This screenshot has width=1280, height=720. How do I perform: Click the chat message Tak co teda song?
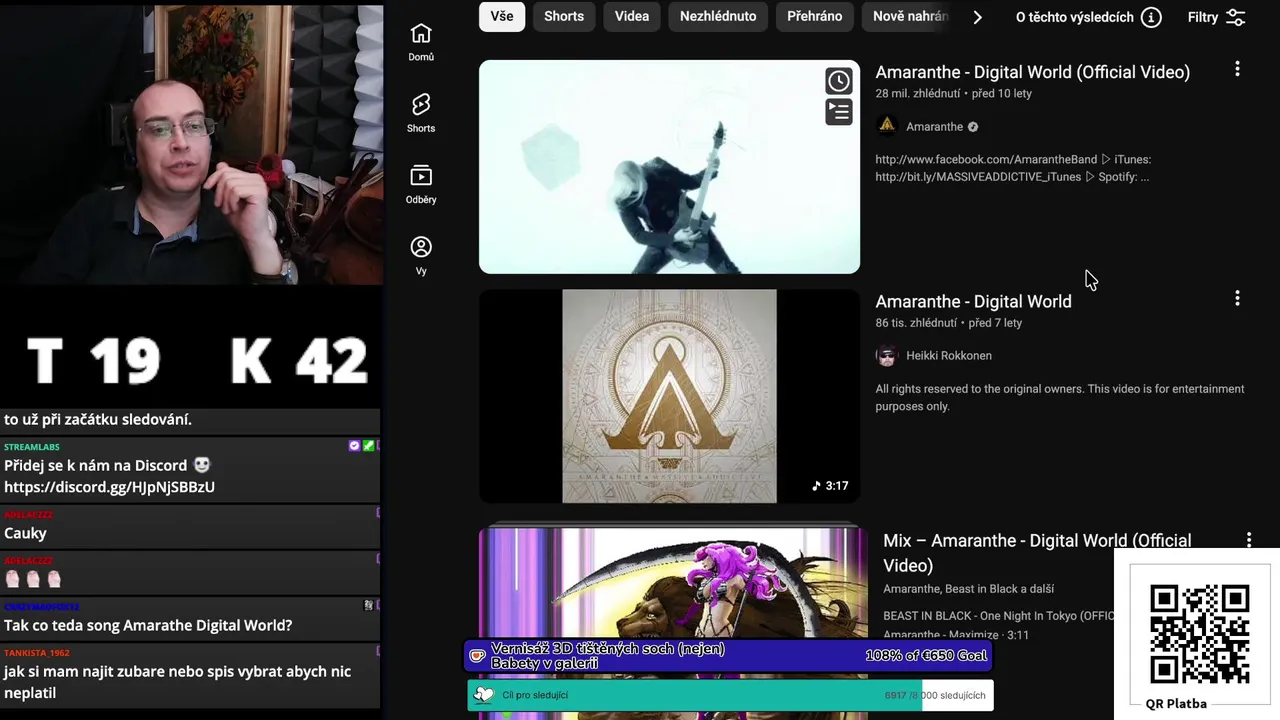(x=148, y=625)
